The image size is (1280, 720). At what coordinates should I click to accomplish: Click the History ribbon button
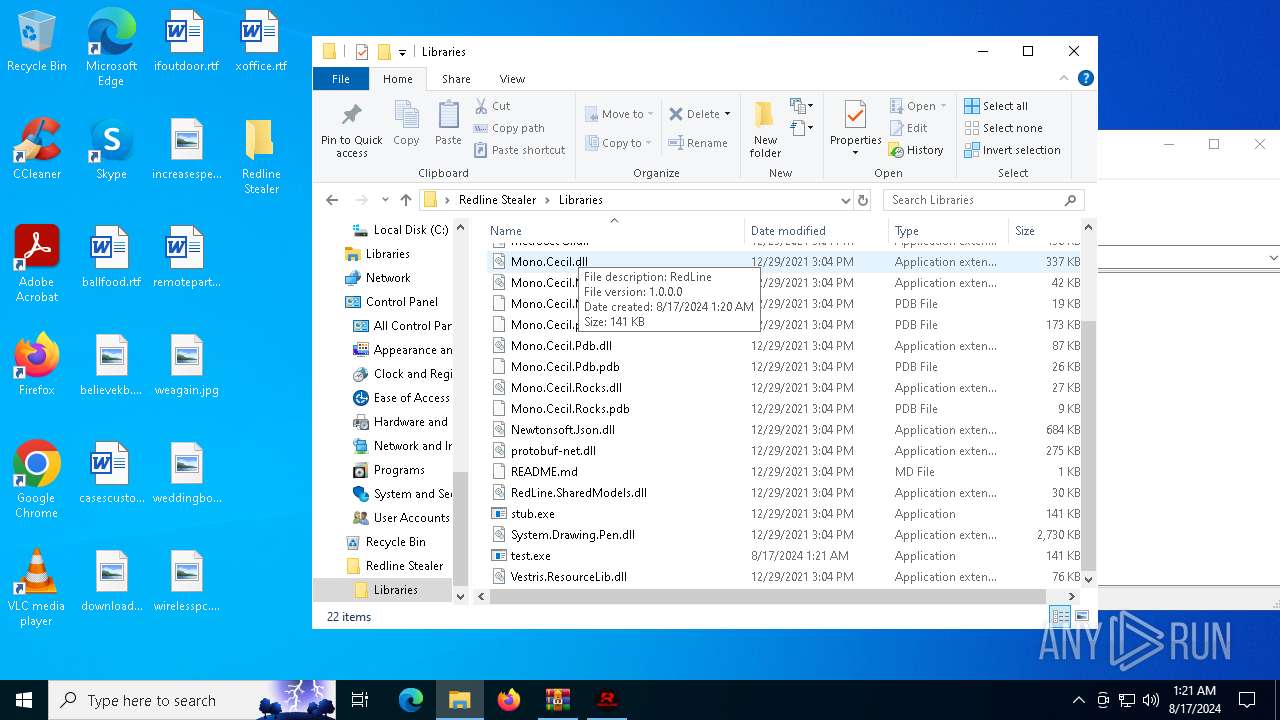(915, 150)
